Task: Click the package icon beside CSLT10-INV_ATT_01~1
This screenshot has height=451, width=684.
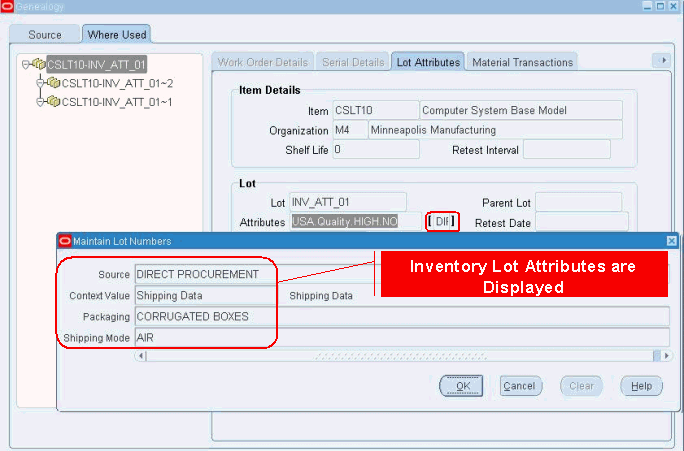Action: tap(54, 101)
